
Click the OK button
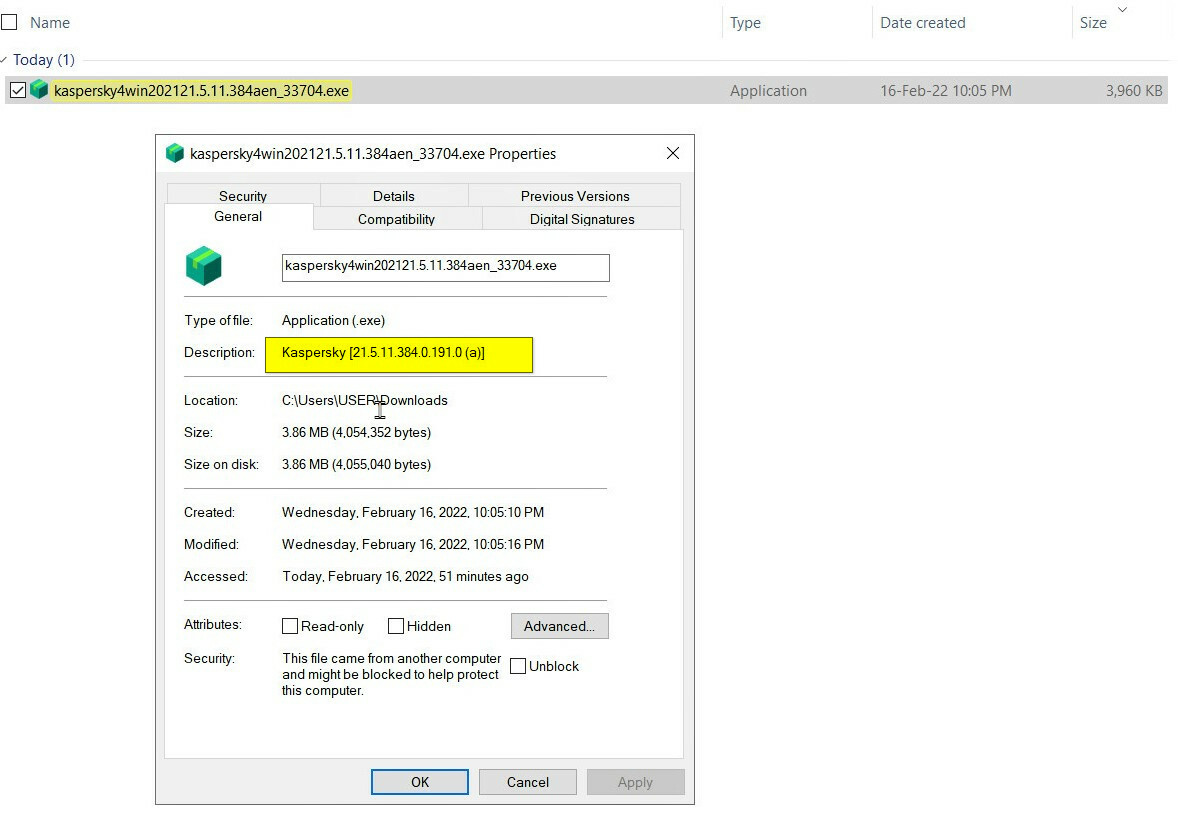(x=419, y=782)
